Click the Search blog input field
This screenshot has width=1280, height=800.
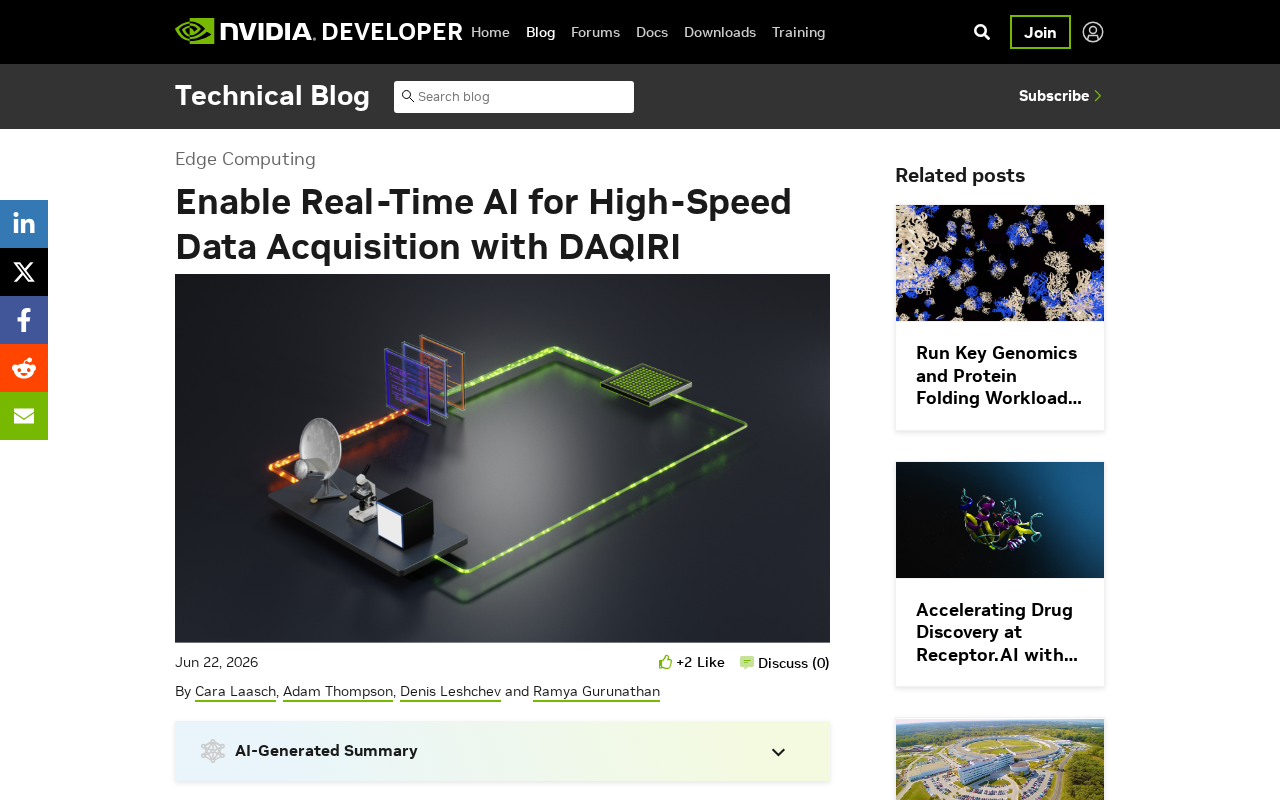[x=514, y=97]
